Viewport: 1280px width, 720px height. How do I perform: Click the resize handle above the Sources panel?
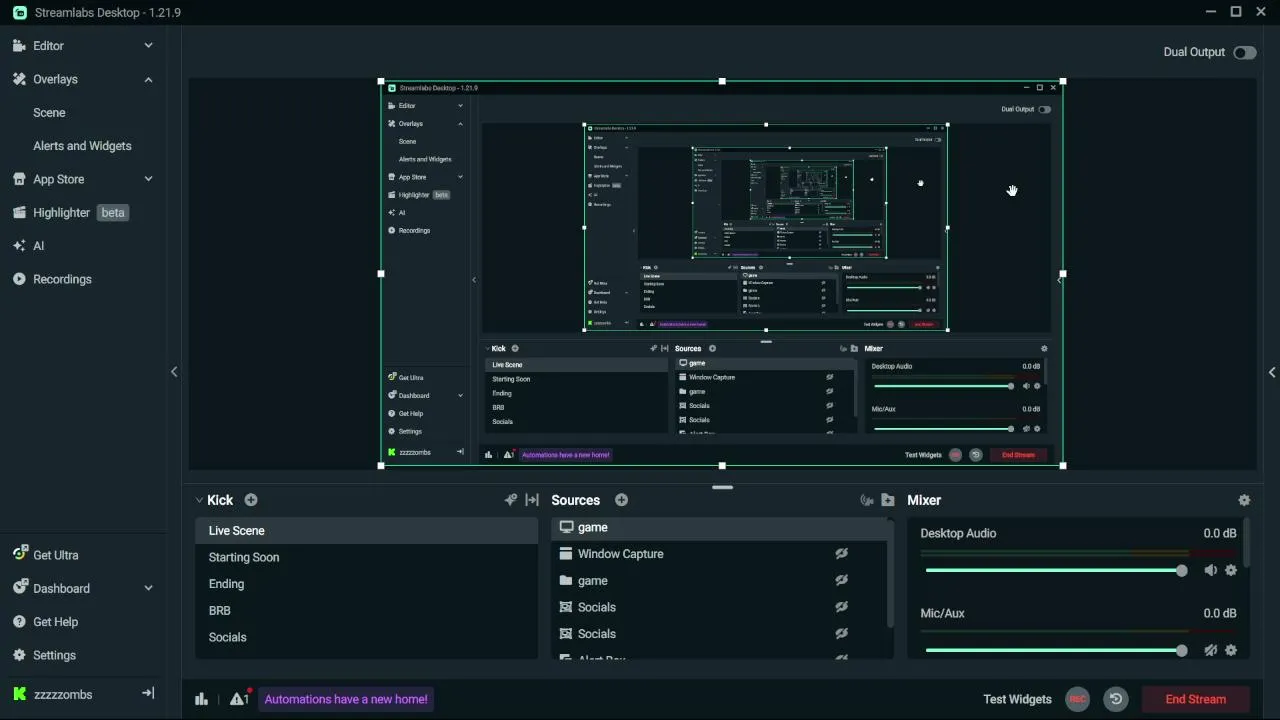722,487
